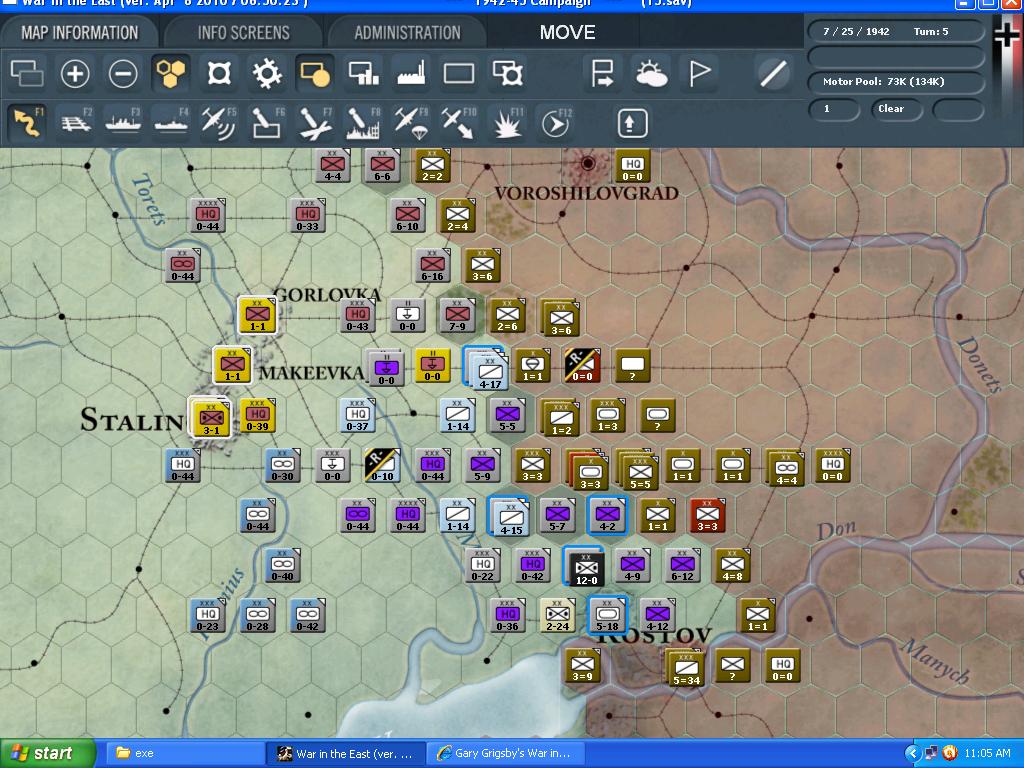Select the yellow 3-1 unit at Stalino

(x=209, y=417)
